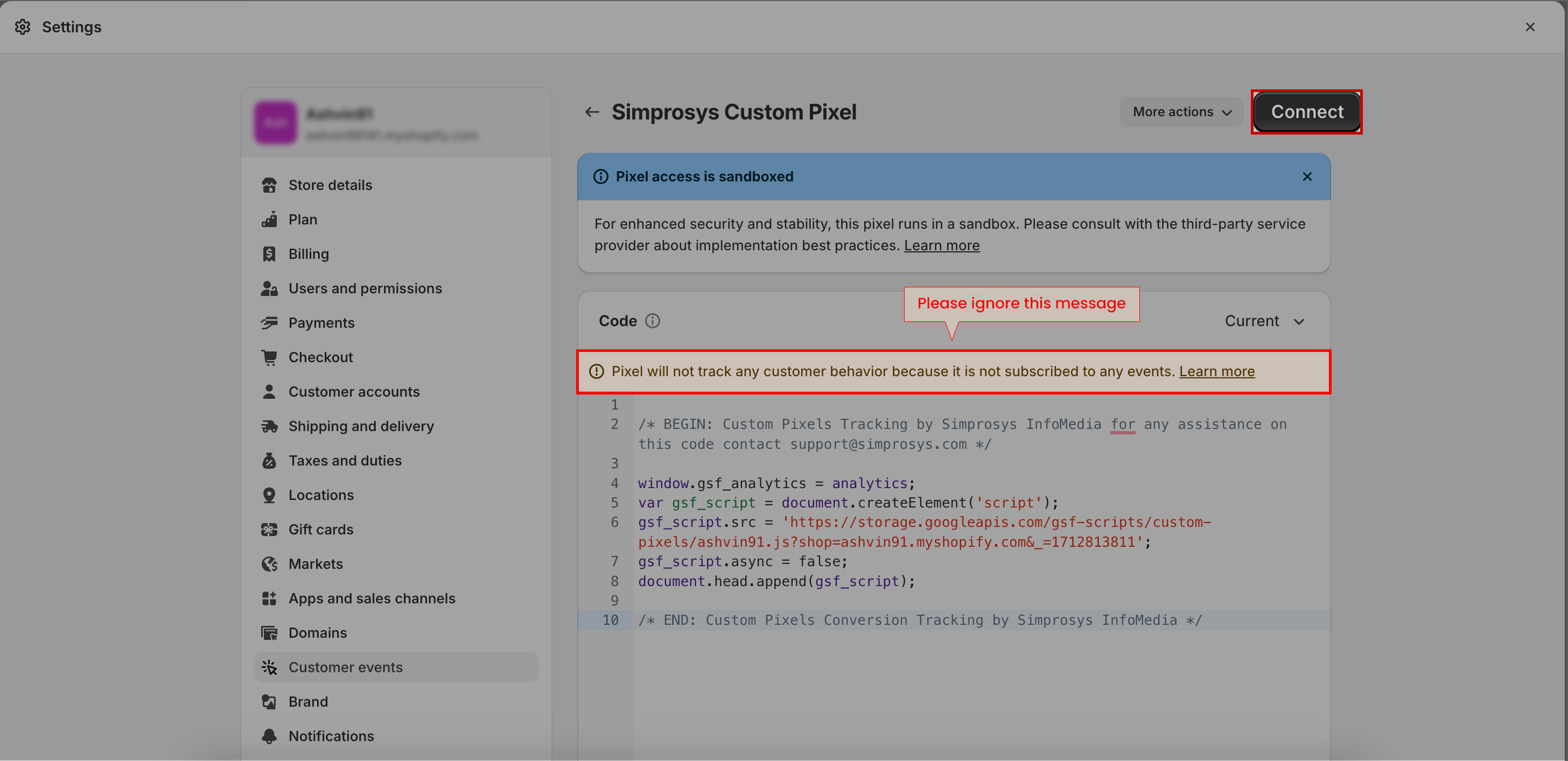Click the store avatar thumbnail
The image size is (1568, 761).
(275, 122)
